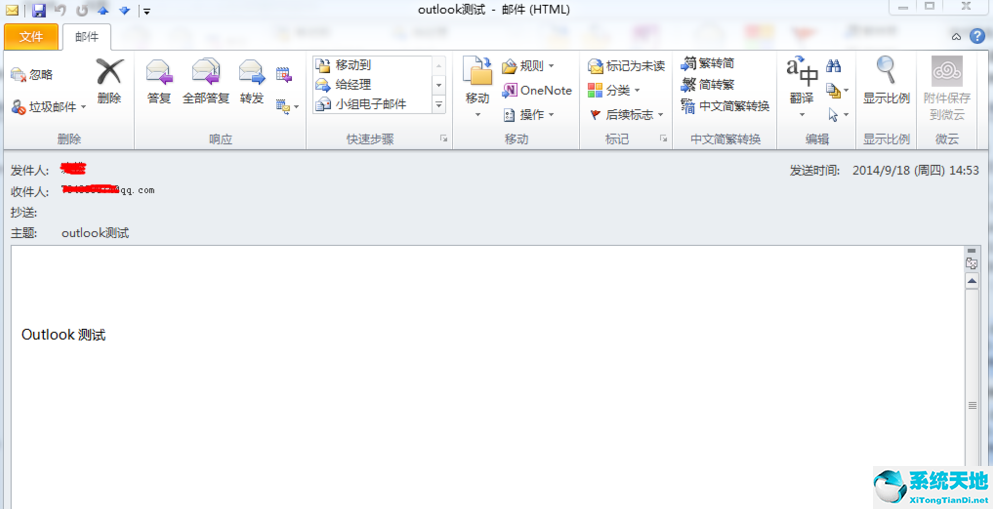993x509 pixels.
Task: Open quick access toolbar customize dropdown
Action: [x=146, y=11]
